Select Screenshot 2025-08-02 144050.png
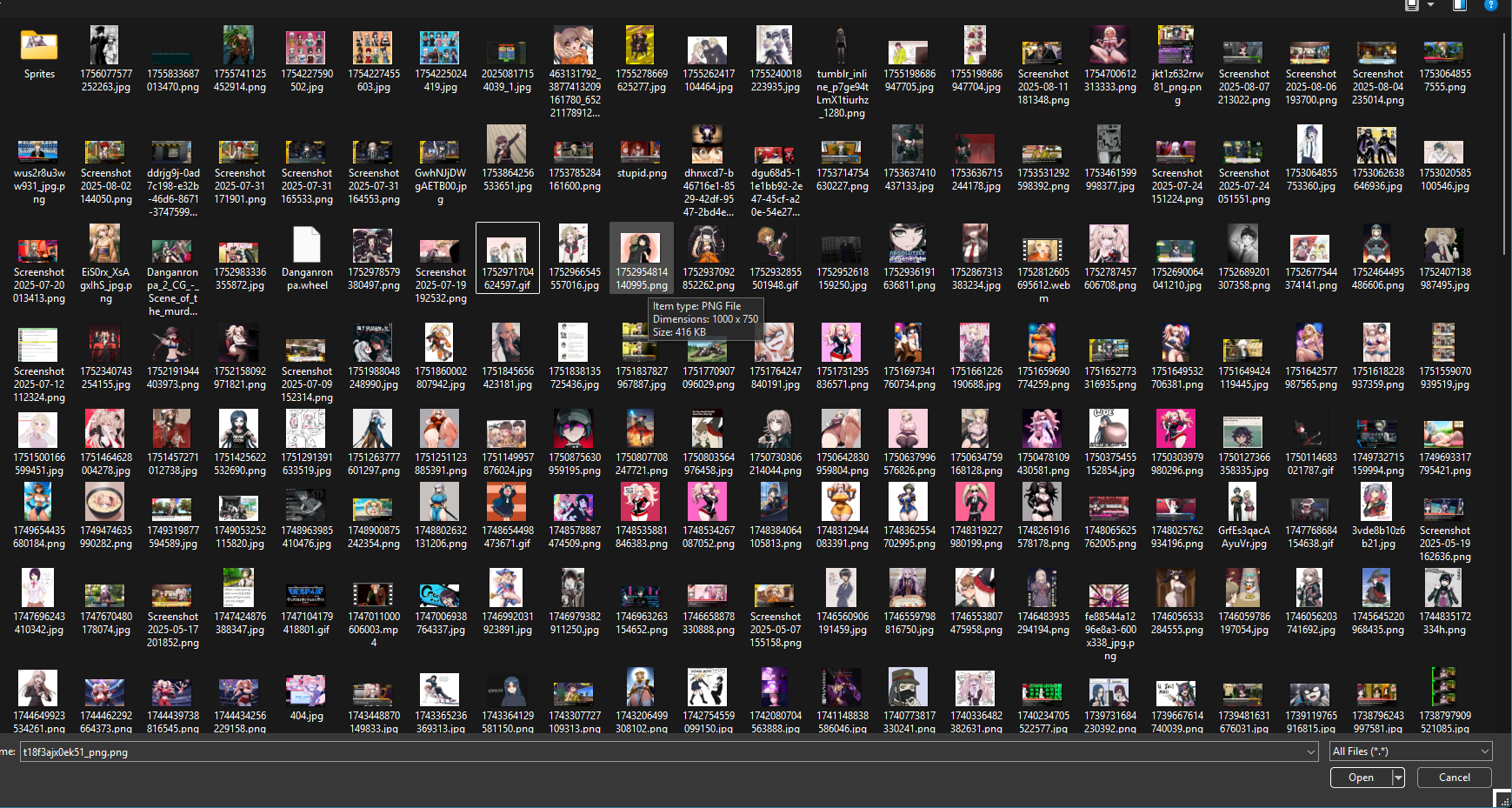 coord(106,152)
